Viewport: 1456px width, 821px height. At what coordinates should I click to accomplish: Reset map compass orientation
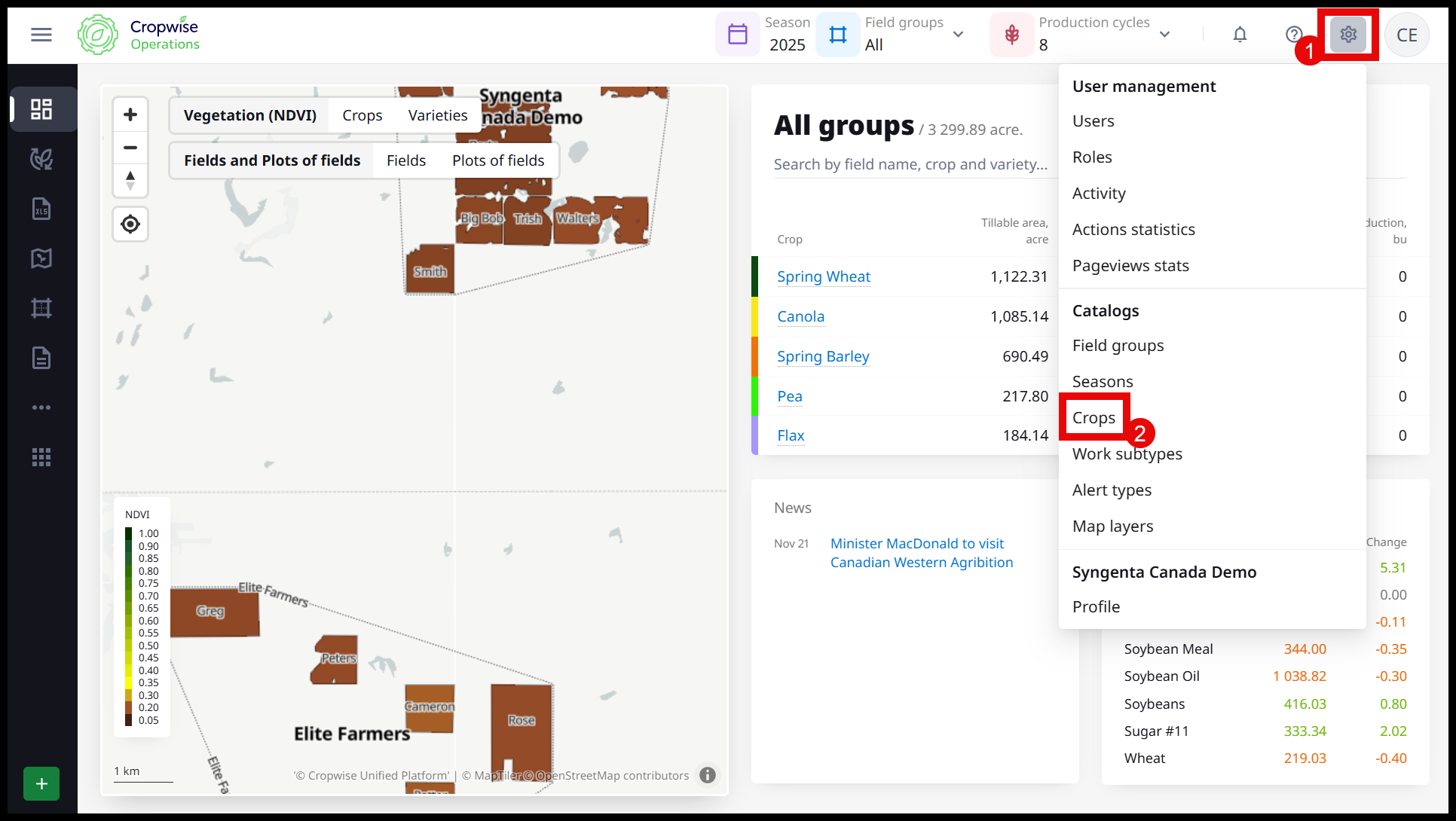coord(130,181)
